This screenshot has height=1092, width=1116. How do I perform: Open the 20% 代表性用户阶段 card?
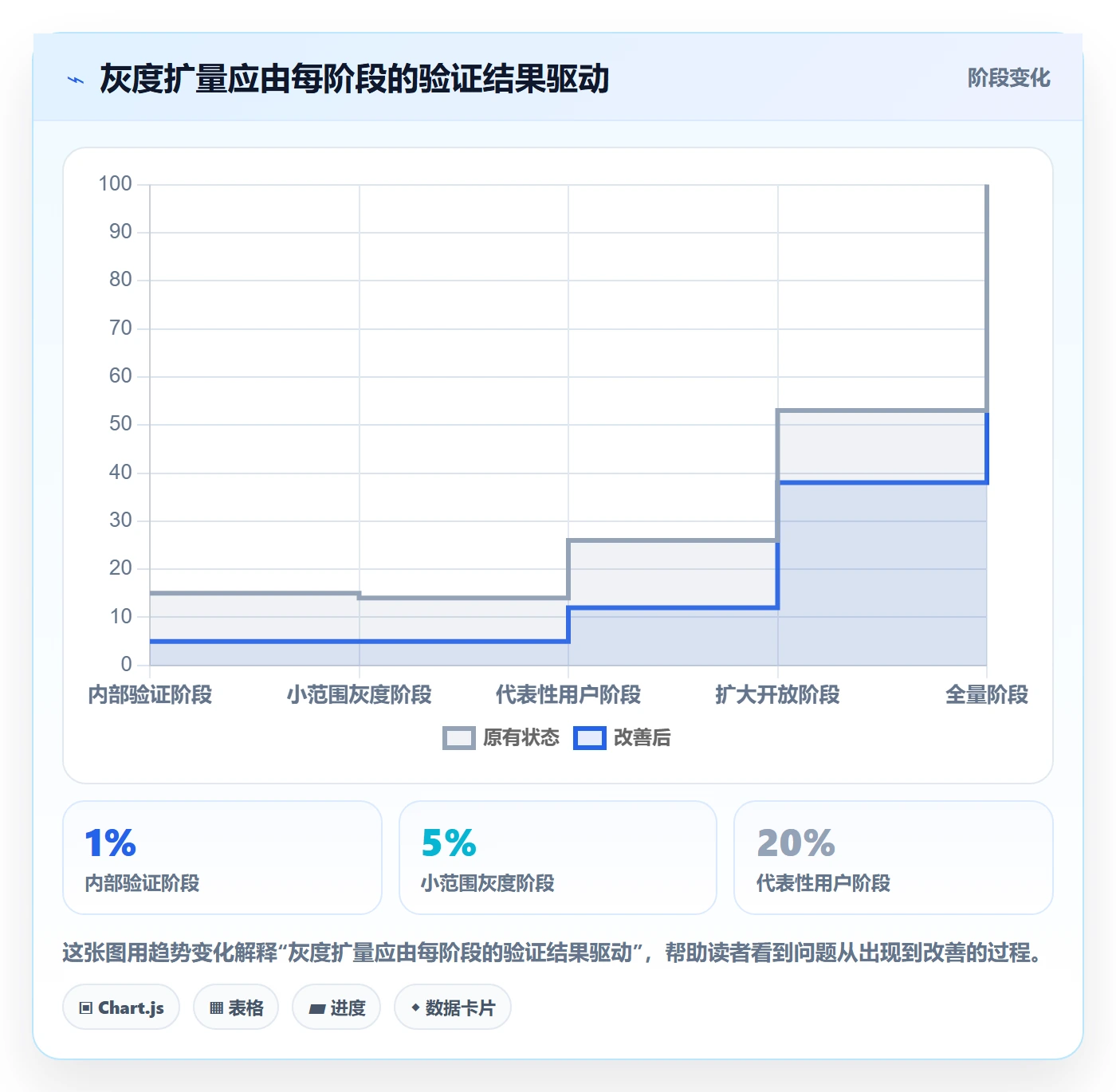(x=894, y=858)
